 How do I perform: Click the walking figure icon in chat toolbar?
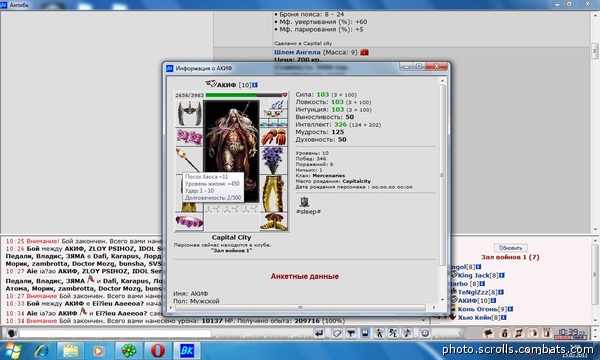379,333
